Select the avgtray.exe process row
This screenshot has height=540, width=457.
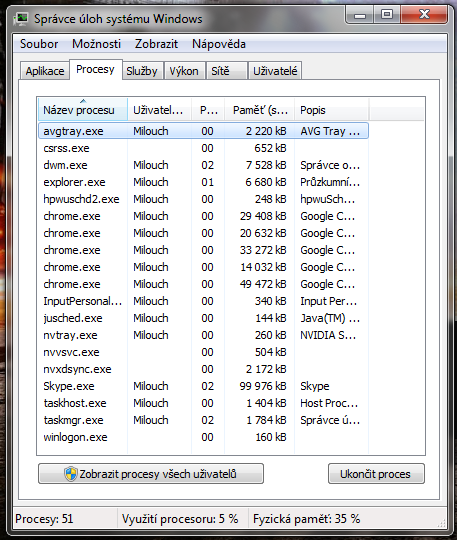pos(203,131)
